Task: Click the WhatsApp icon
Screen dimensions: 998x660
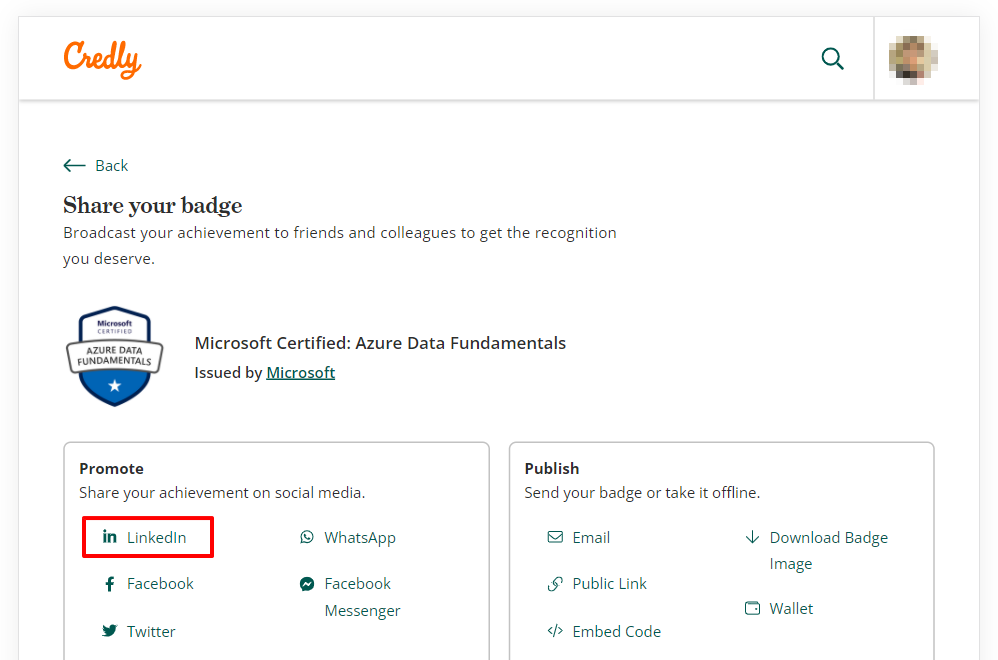Action: click(x=307, y=537)
